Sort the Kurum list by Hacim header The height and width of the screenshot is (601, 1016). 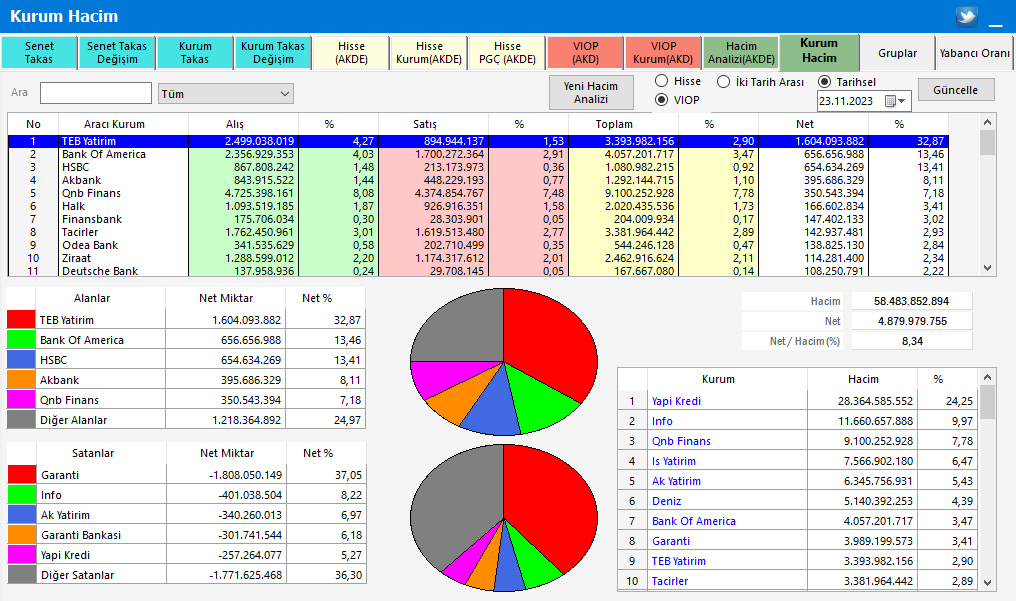click(x=863, y=380)
